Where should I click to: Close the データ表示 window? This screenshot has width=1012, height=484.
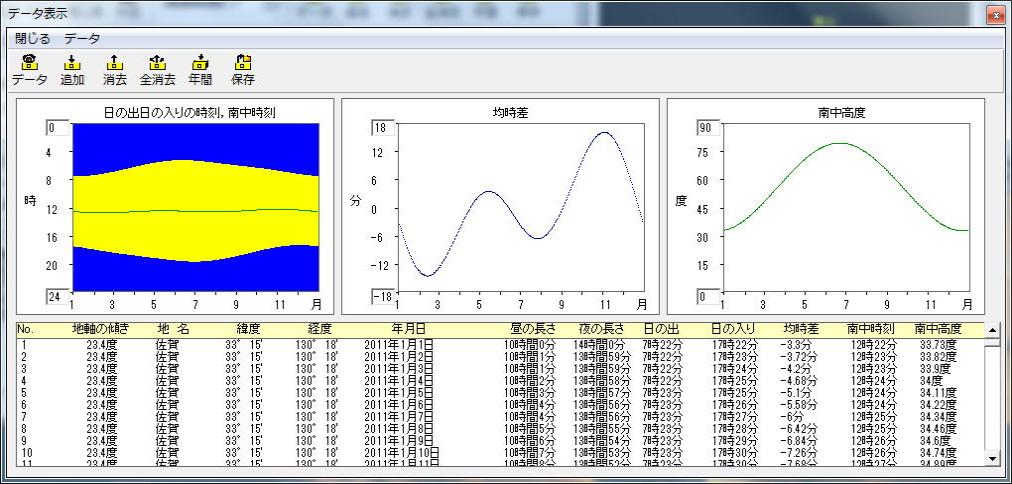pyautogui.click(x=994, y=14)
